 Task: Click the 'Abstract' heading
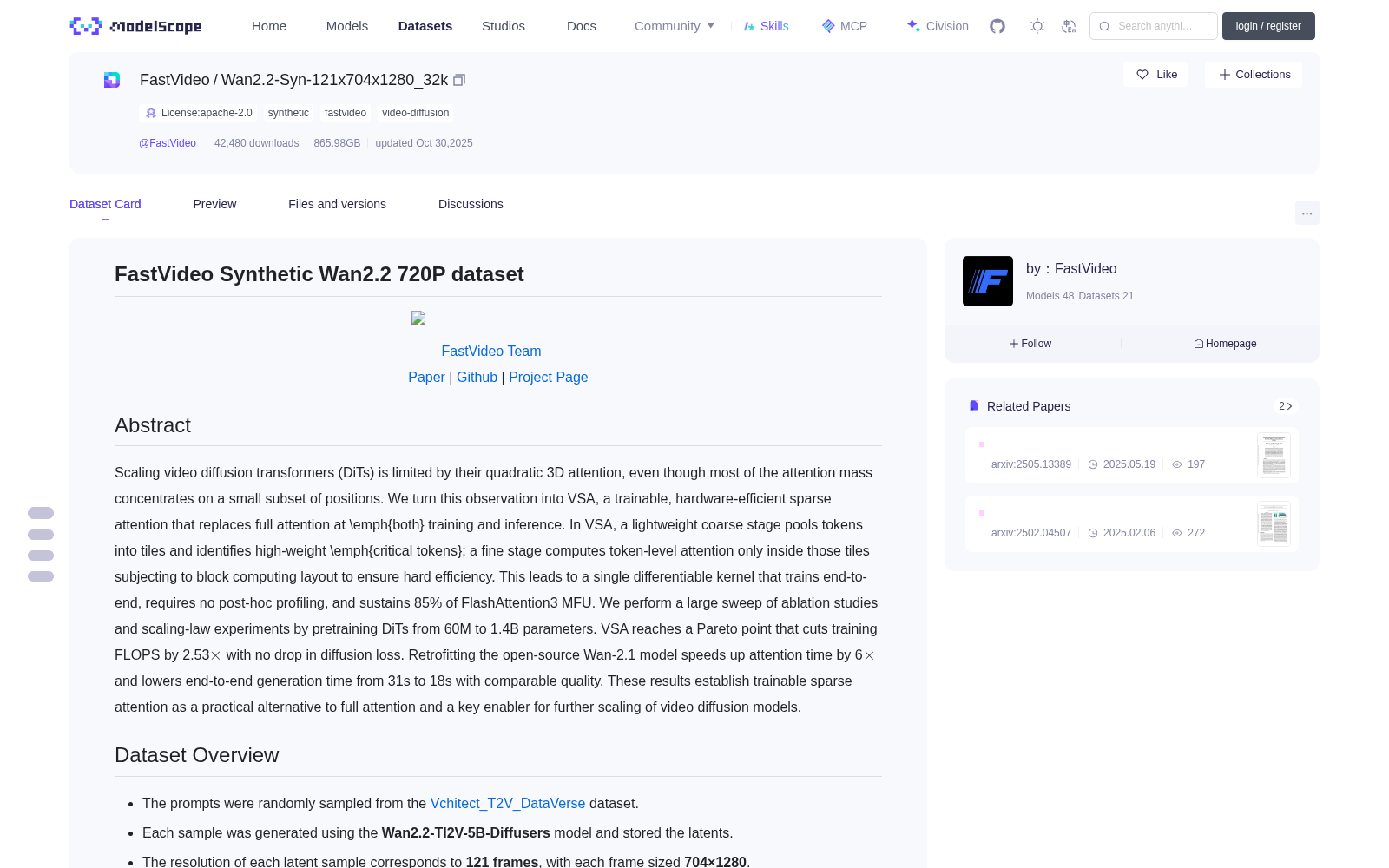tap(153, 425)
